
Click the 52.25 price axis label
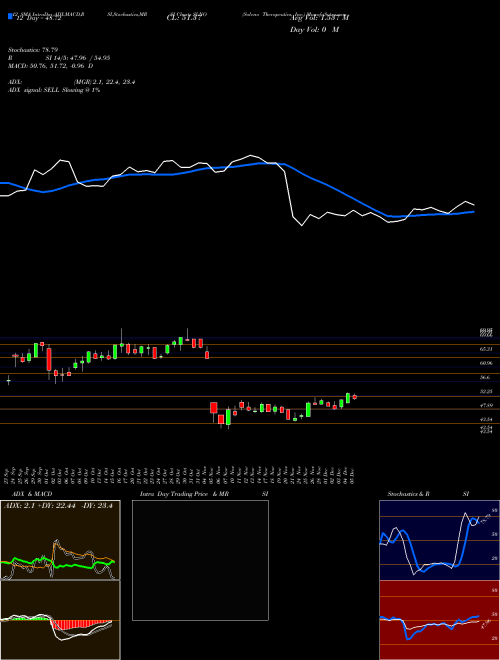(x=486, y=391)
